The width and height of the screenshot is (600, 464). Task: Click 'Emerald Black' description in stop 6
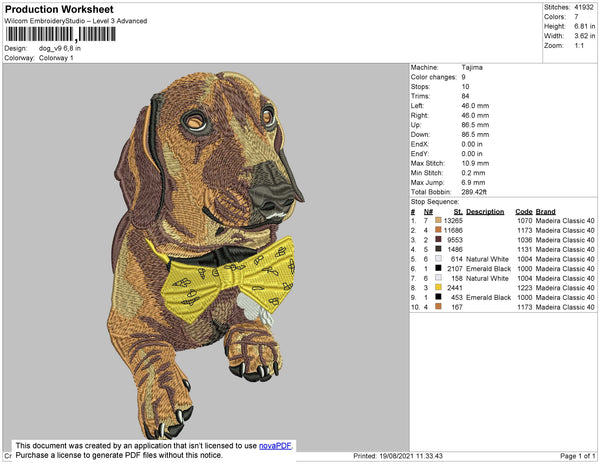coord(488,269)
